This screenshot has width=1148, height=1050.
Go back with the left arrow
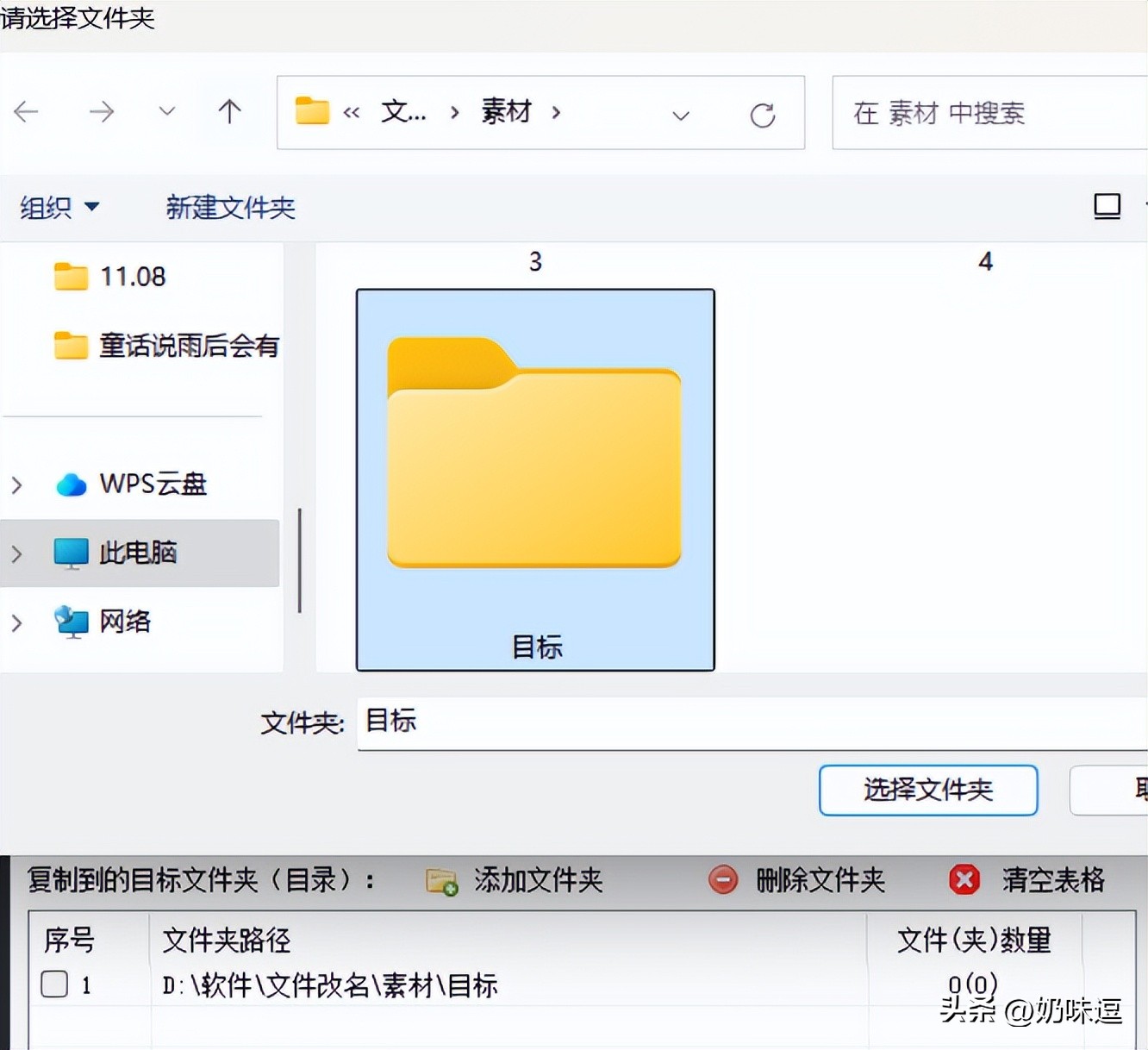click(27, 111)
